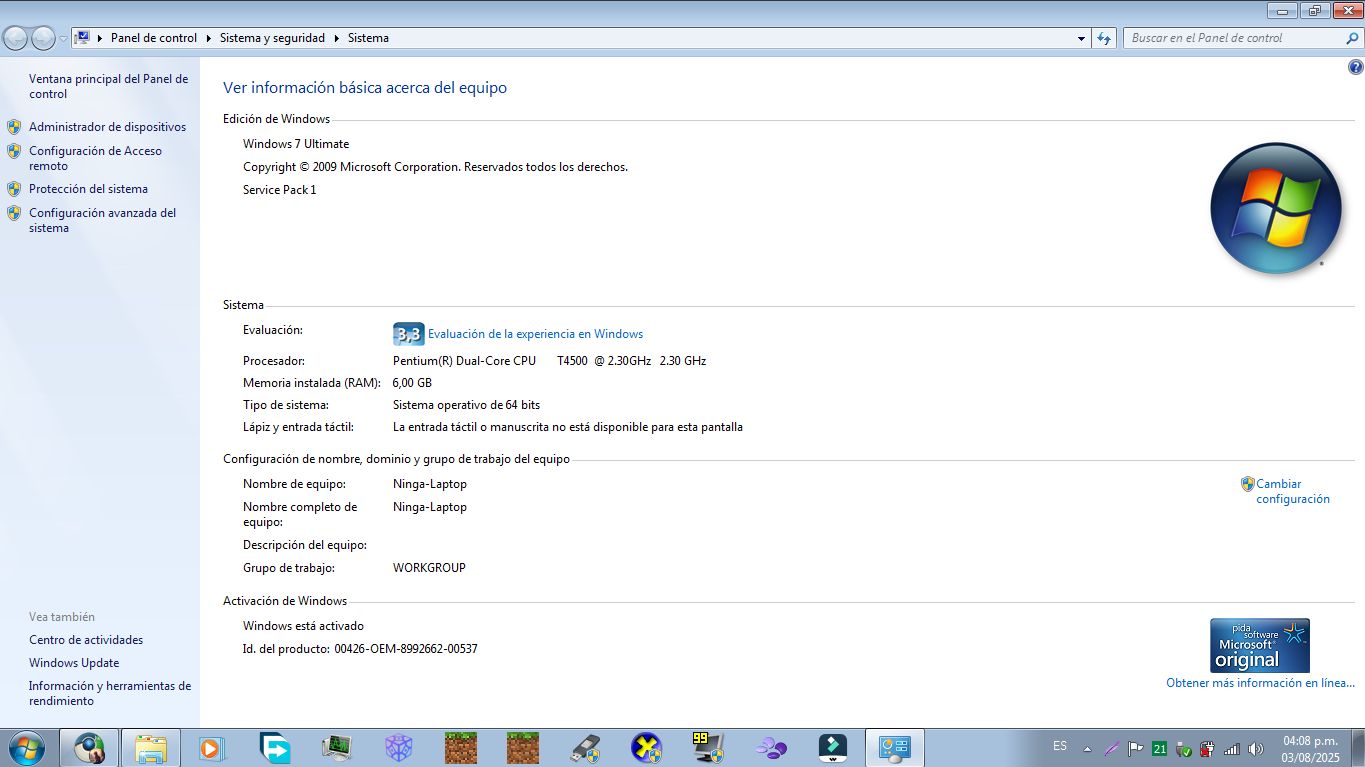Open the address bar history dropdown arrow
The height and width of the screenshot is (767, 1365).
point(1081,38)
